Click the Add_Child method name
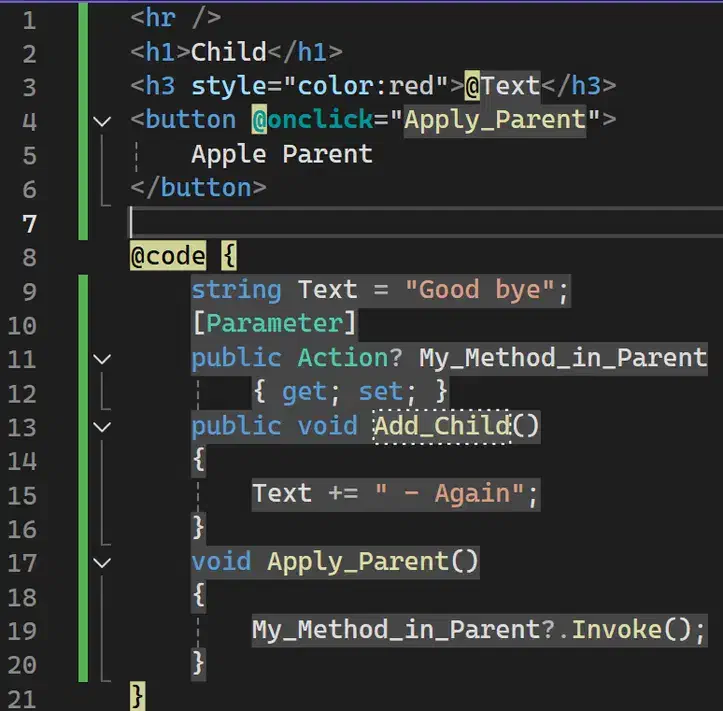Image resolution: width=723 pixels, height=711 pixels. click(x=441, y=426)
